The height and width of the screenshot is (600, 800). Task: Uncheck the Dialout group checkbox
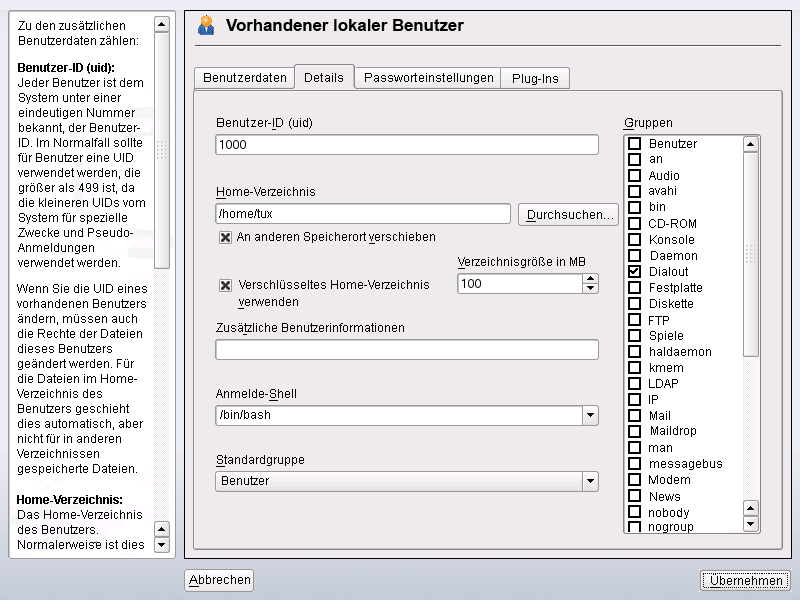point(634,271)
